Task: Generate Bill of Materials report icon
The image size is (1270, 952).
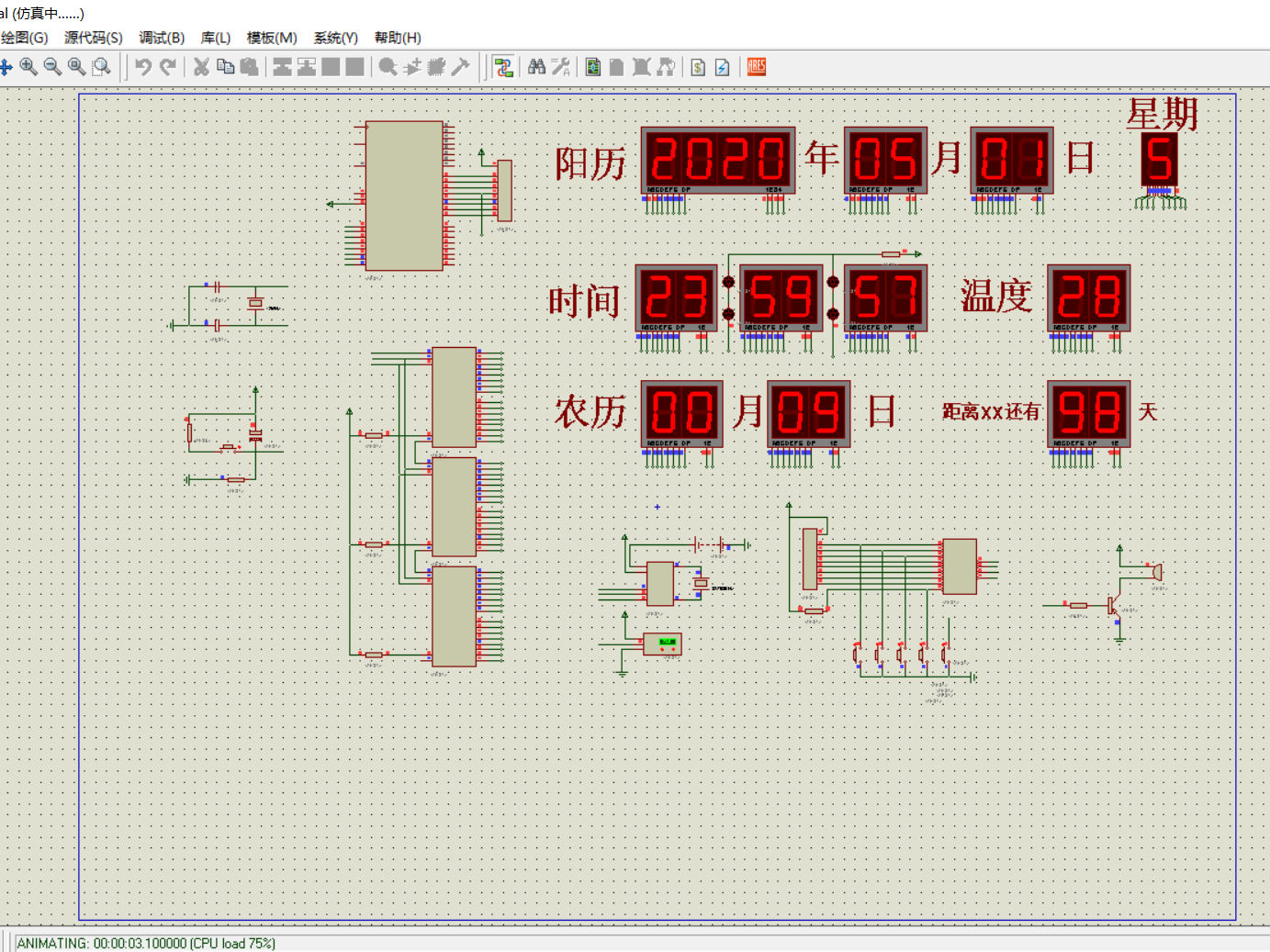Action: tap(699, 67)
